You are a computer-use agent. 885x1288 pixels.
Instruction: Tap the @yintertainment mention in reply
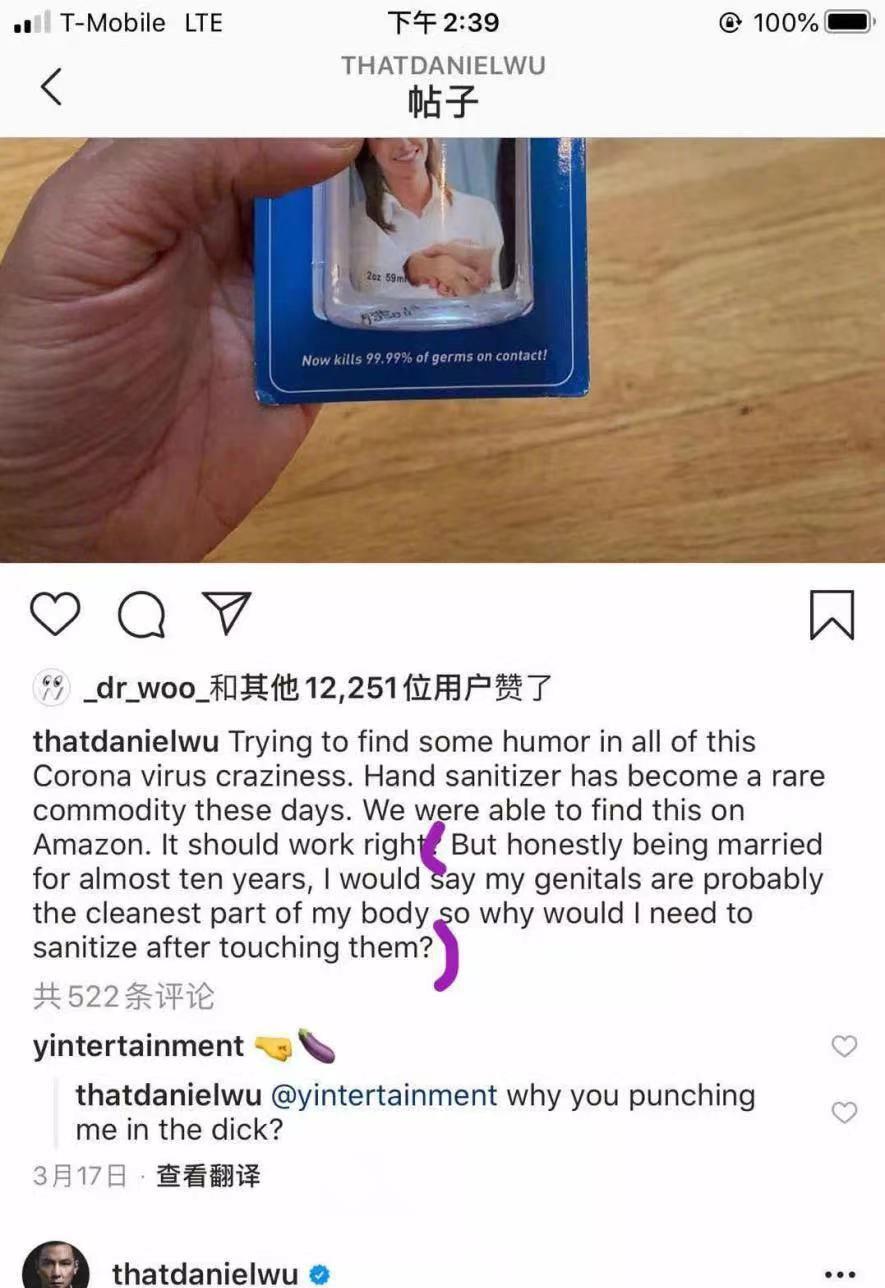tap(384, 1095)
